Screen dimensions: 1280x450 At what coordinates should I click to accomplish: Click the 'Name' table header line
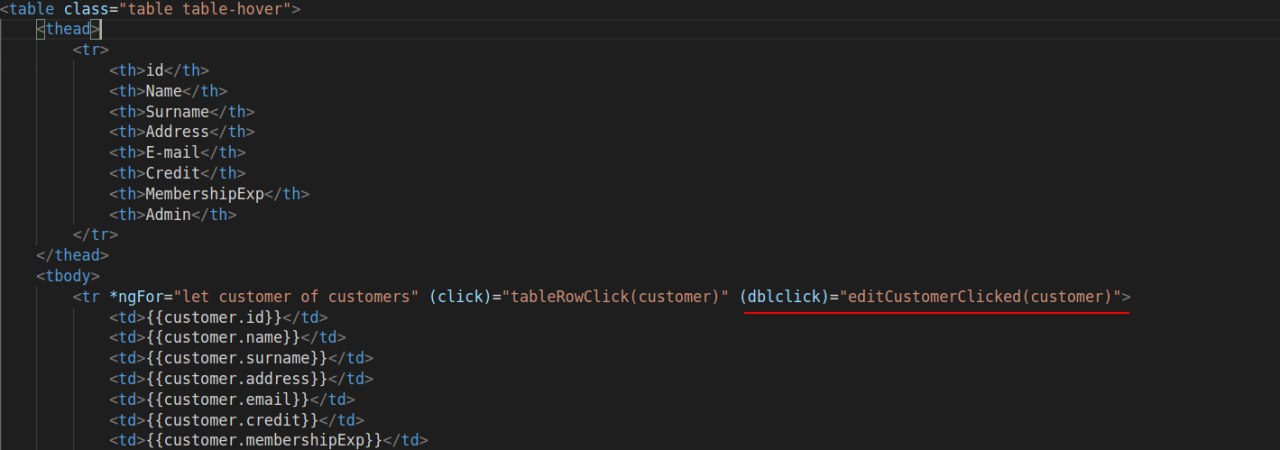tap(168, 91)
